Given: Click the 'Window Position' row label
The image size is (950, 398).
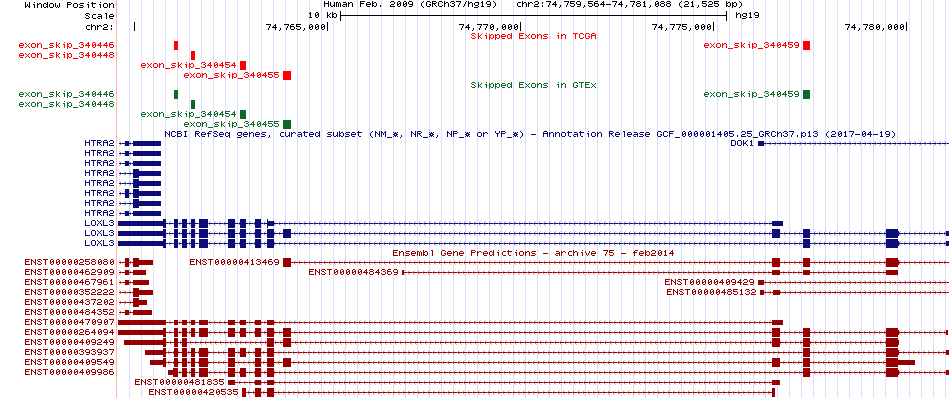Looking at the screenshot, I should pos(70,5).
